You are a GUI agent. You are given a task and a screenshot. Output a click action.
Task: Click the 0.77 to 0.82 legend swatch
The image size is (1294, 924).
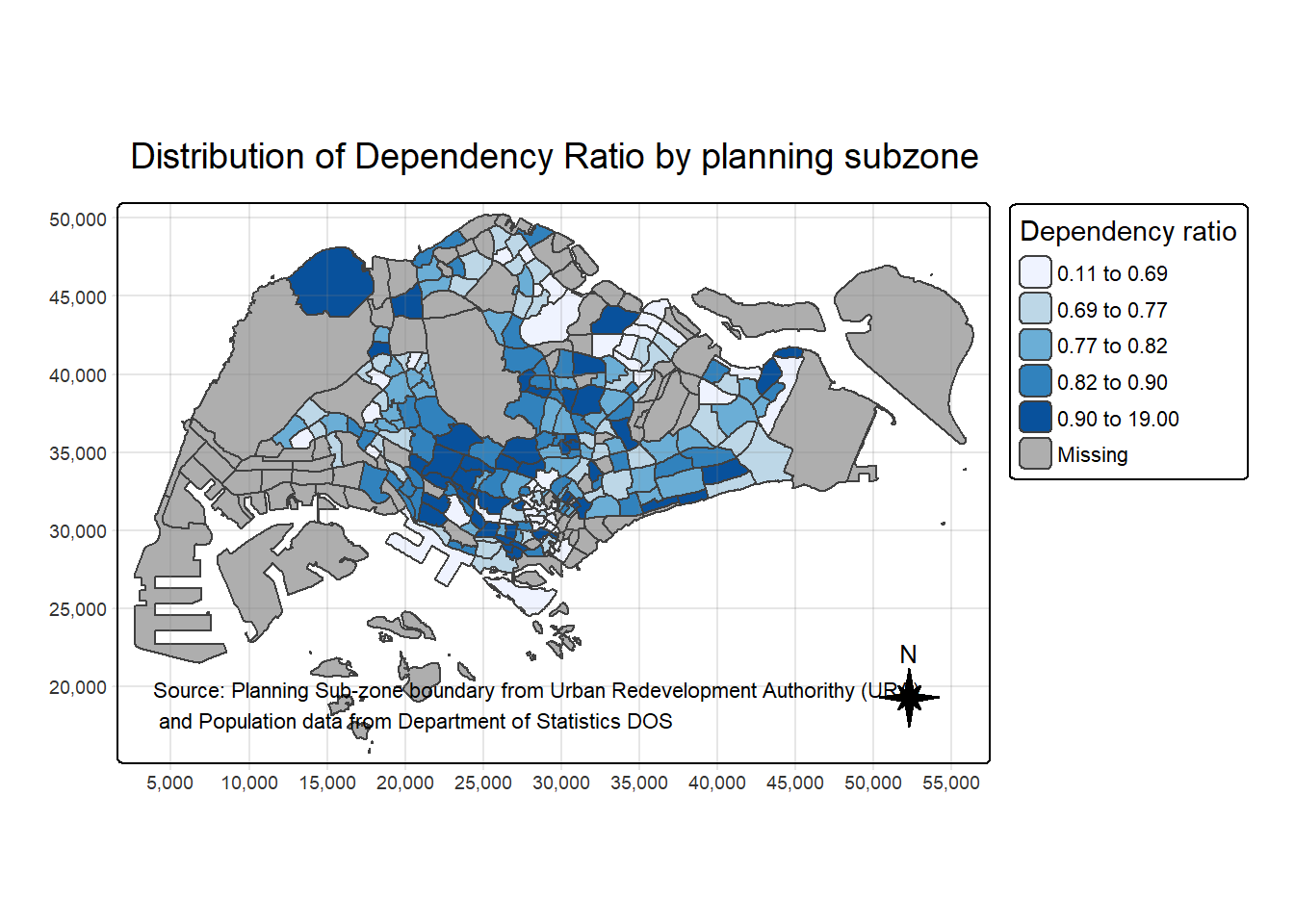[1035, 346]
